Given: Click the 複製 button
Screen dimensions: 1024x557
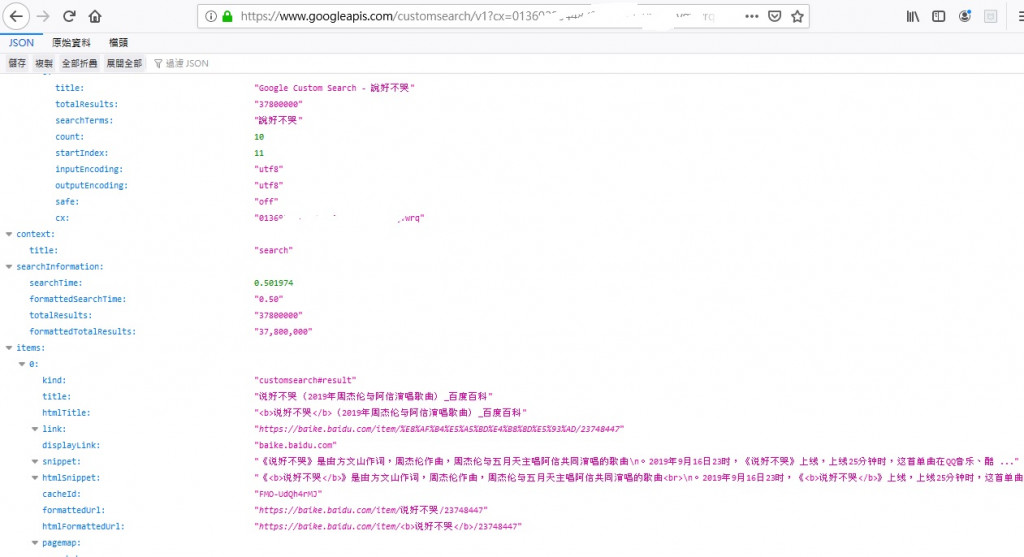Looking at the screenshot, I should tap(44, 63).
